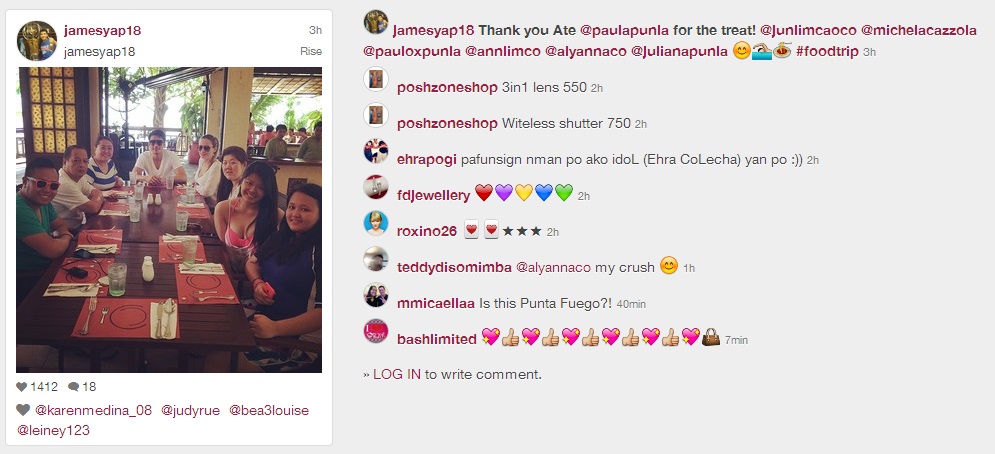This screenshot has height=454, width=995.
Task: Open mmicaellaa commenter avatar
Action: [376, 295]
